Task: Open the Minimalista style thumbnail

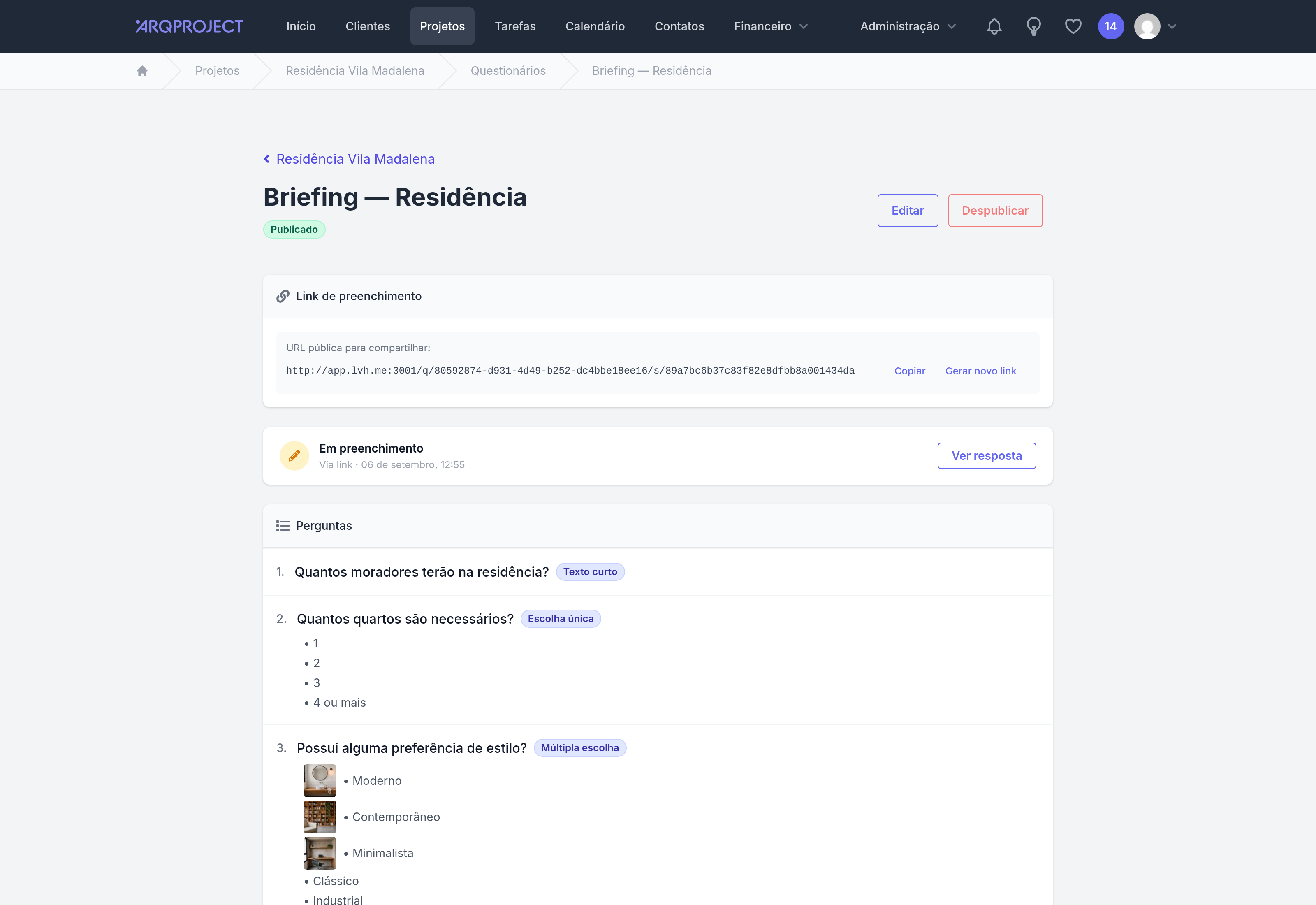Action: [320, 854]
